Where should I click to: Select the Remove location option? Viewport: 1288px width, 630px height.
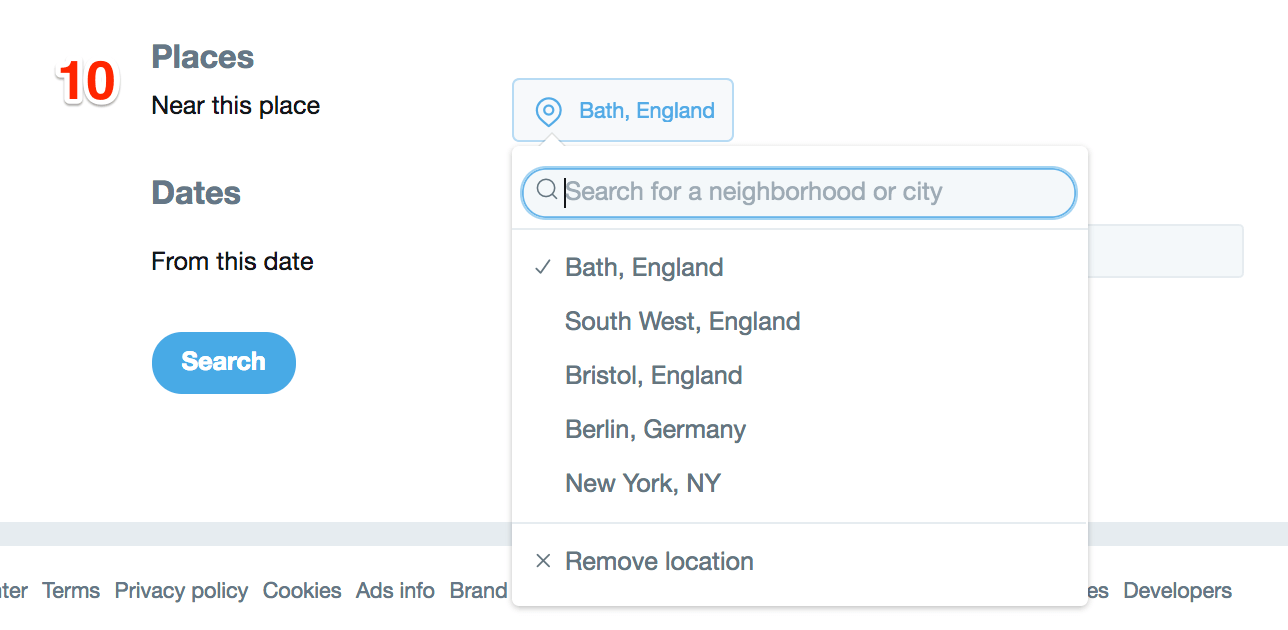coord(659,561)
